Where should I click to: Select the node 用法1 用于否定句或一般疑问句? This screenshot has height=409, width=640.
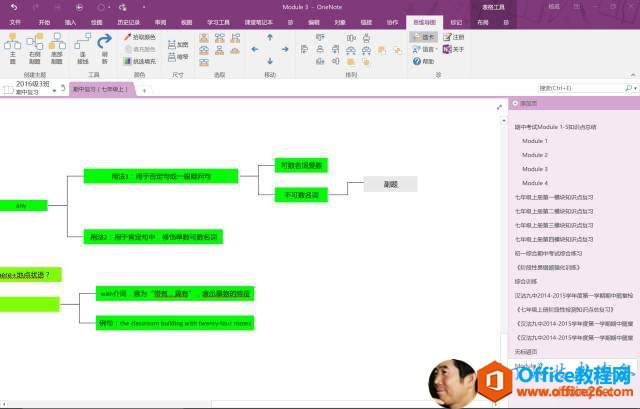[x=161, y=176]
